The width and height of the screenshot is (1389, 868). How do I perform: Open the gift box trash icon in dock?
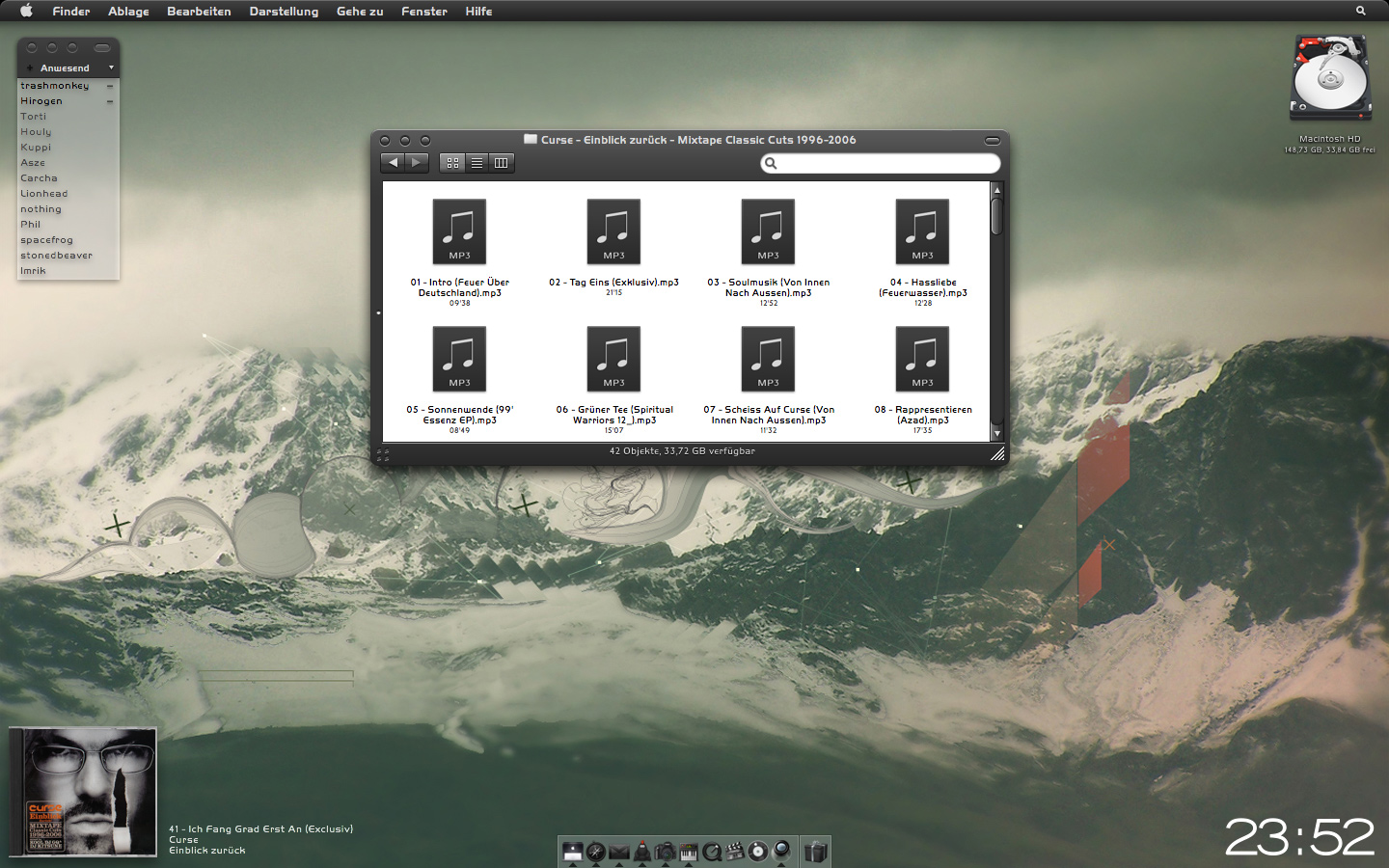(x=816, y=852)
